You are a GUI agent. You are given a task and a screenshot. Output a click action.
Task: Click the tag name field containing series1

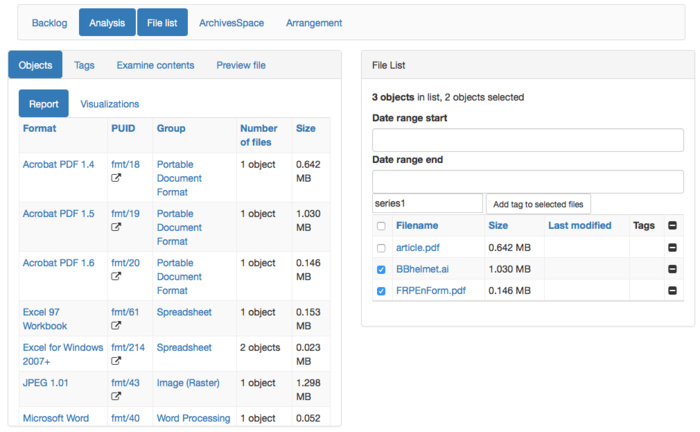point(427,203)
